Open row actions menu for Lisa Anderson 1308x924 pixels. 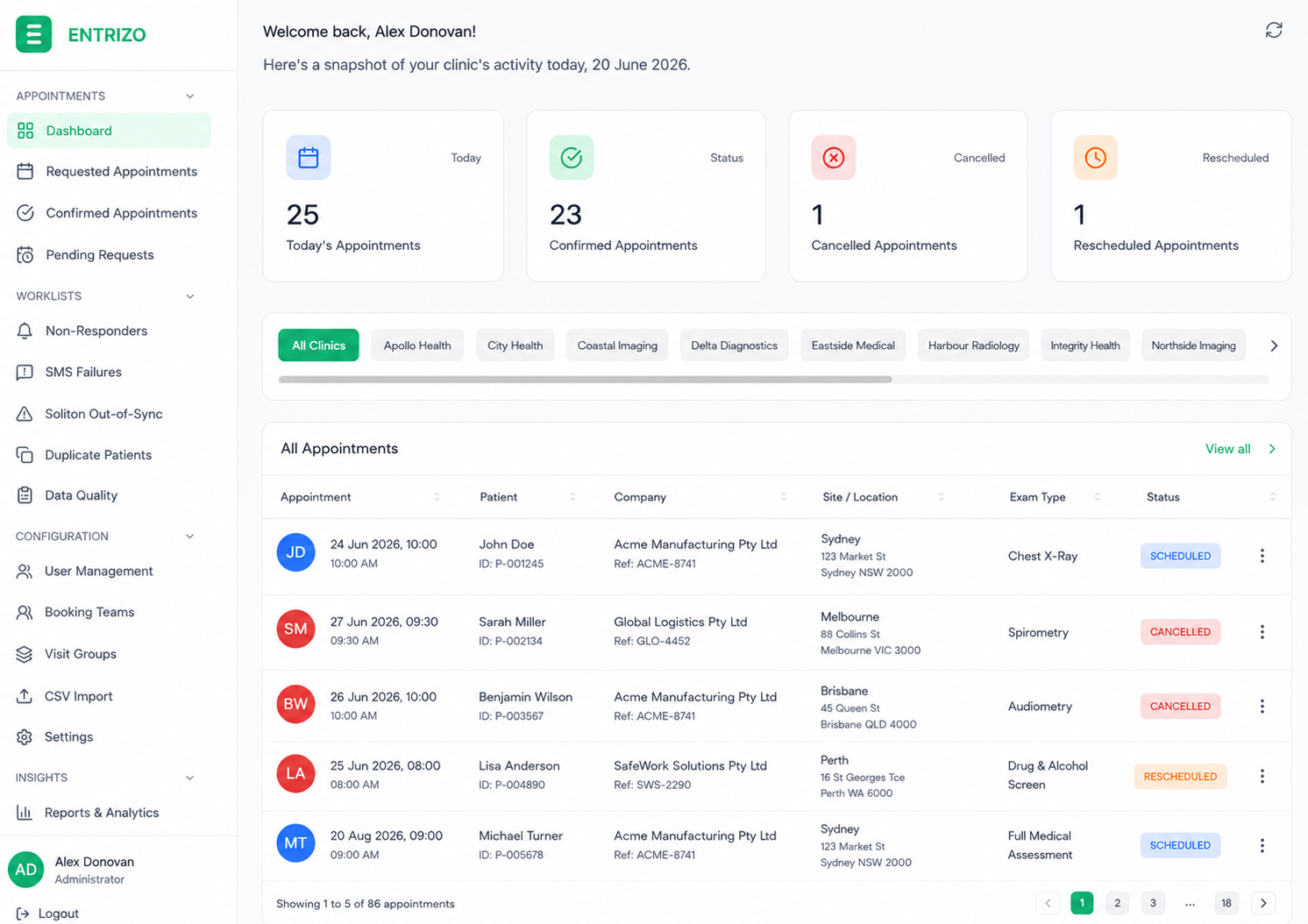[x=1262, y=777]
